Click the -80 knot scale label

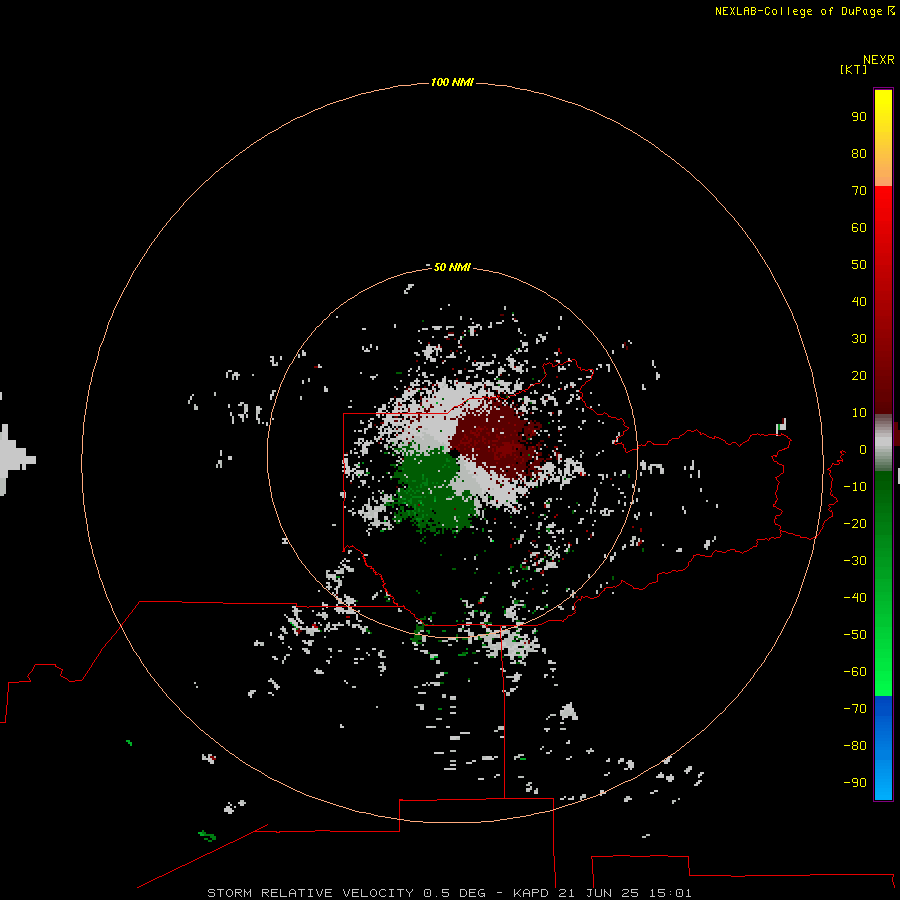point(855,746)
